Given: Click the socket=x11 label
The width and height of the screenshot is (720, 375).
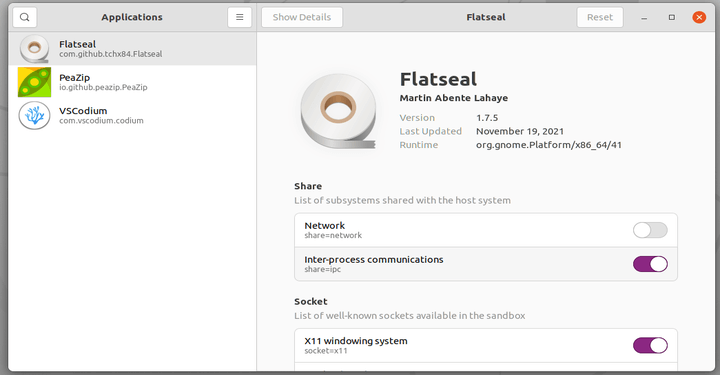Looking at the screenshot, I should click(326, 351).
